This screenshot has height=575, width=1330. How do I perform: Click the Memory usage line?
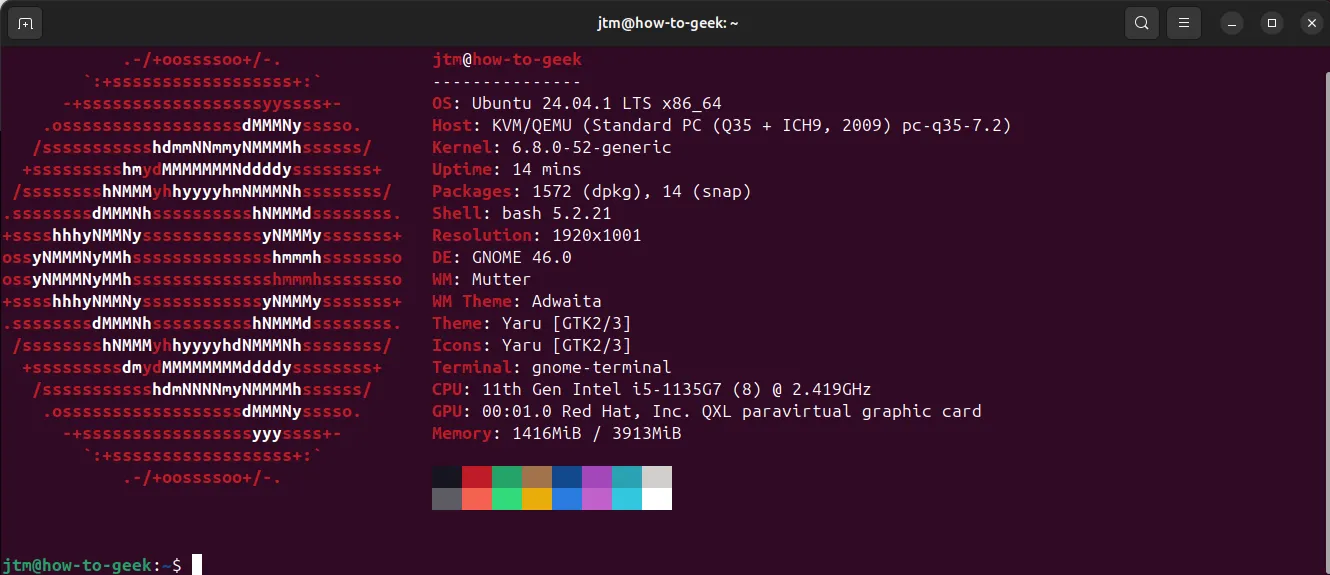[556, 433]
